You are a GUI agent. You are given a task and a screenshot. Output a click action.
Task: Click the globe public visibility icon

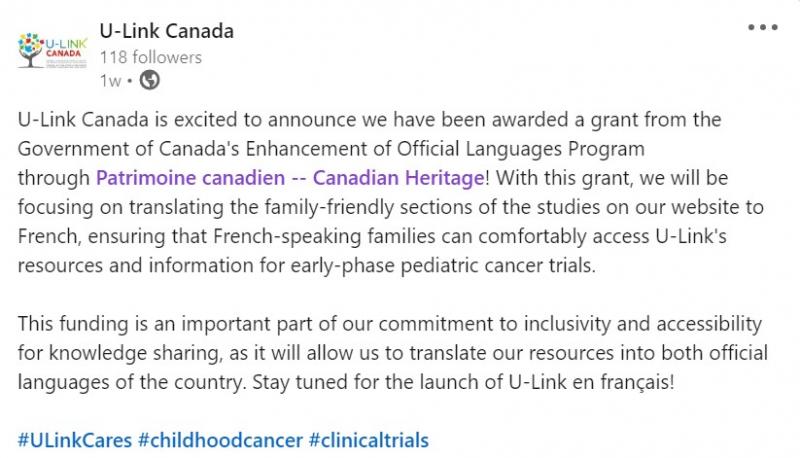coord(149,80)
